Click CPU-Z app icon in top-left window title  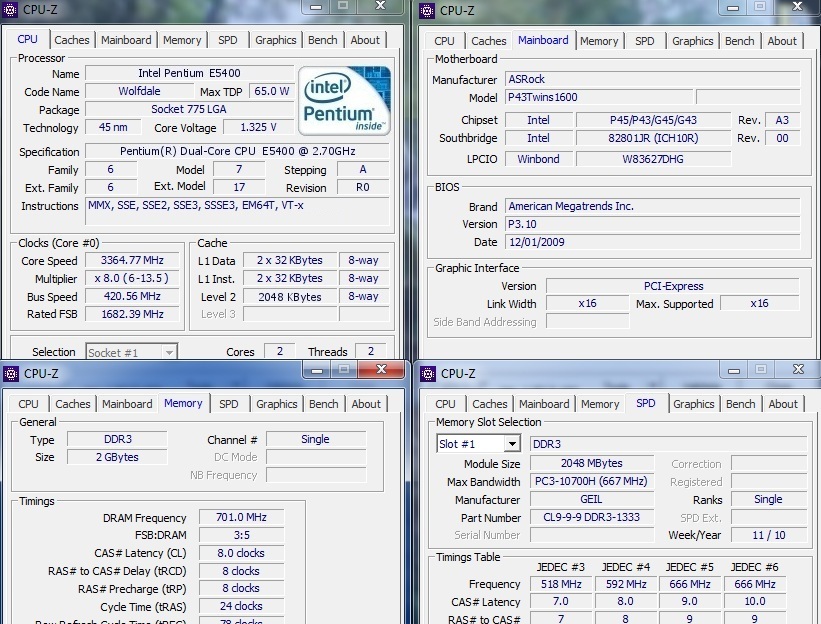click(x=10, y=9)
